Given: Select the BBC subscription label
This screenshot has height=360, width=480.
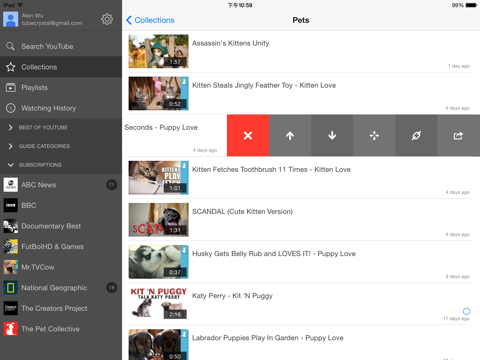Looking at the screenshot, I should [x=29, y=205].
